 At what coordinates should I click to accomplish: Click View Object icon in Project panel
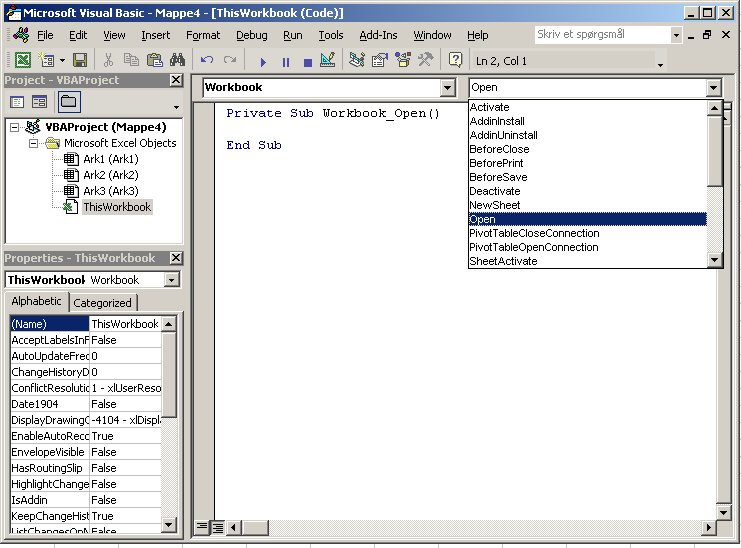tap(39, 102)
